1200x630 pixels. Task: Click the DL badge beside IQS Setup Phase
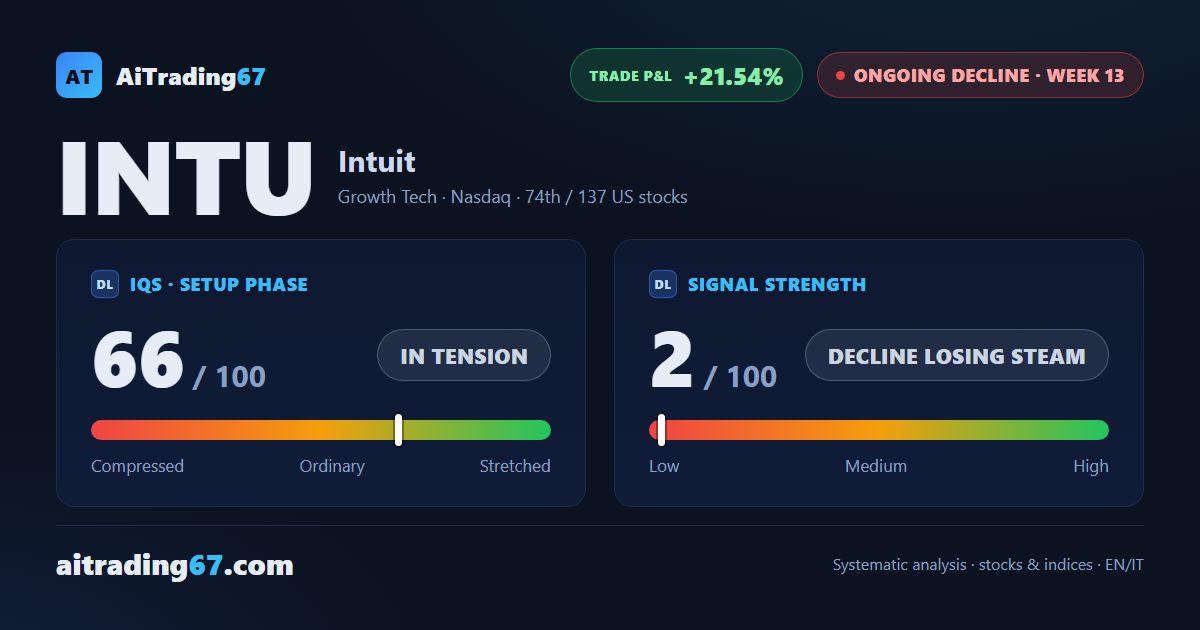tap(105, 285)
